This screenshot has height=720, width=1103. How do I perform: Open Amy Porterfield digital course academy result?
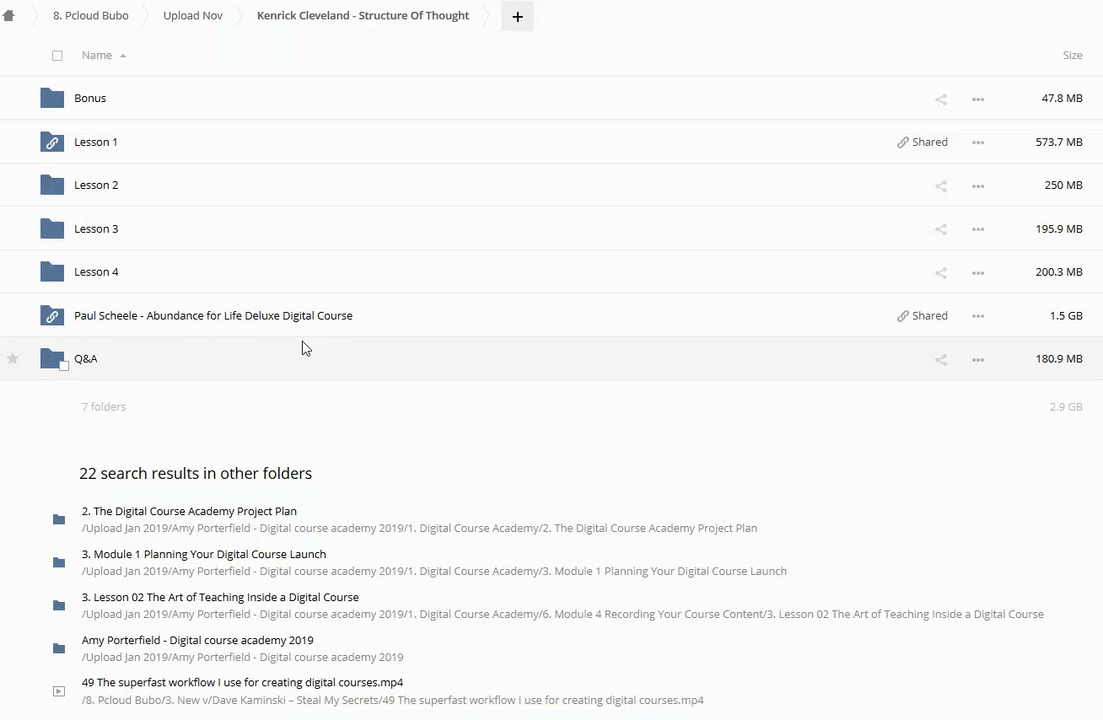pyautogui.click(x=197, y=640)
